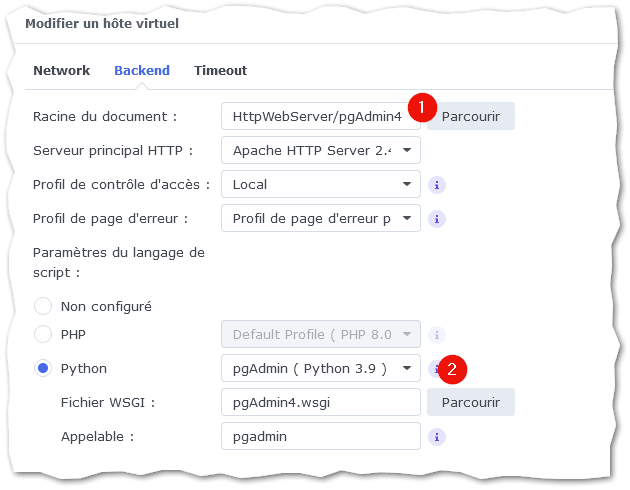Click info icon beside Profil de contrôle d'accès
This screenshot has height=490, width=630.
point(437,185)
